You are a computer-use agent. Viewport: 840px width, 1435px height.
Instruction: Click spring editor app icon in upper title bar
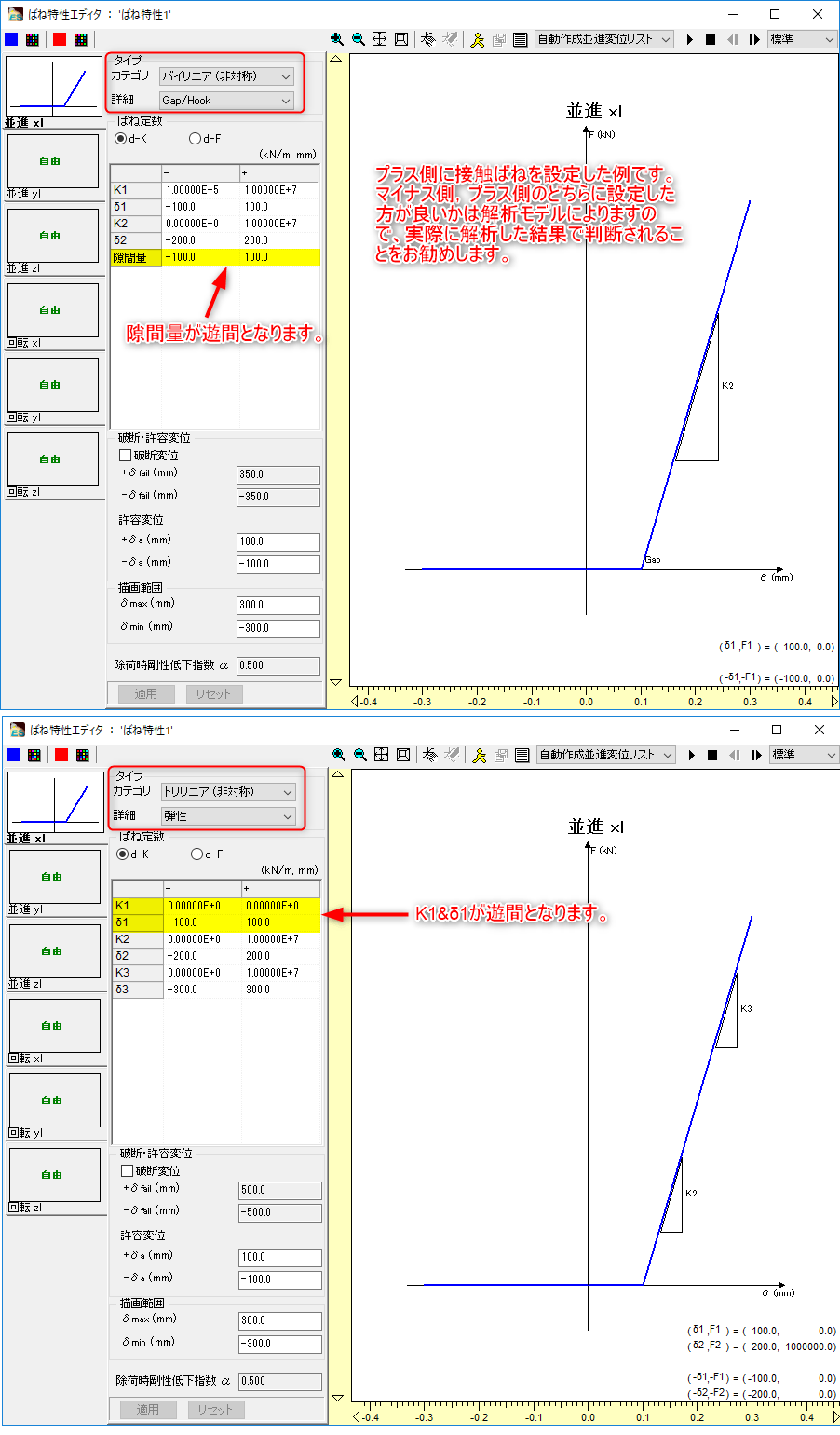(x=15, y=14)
